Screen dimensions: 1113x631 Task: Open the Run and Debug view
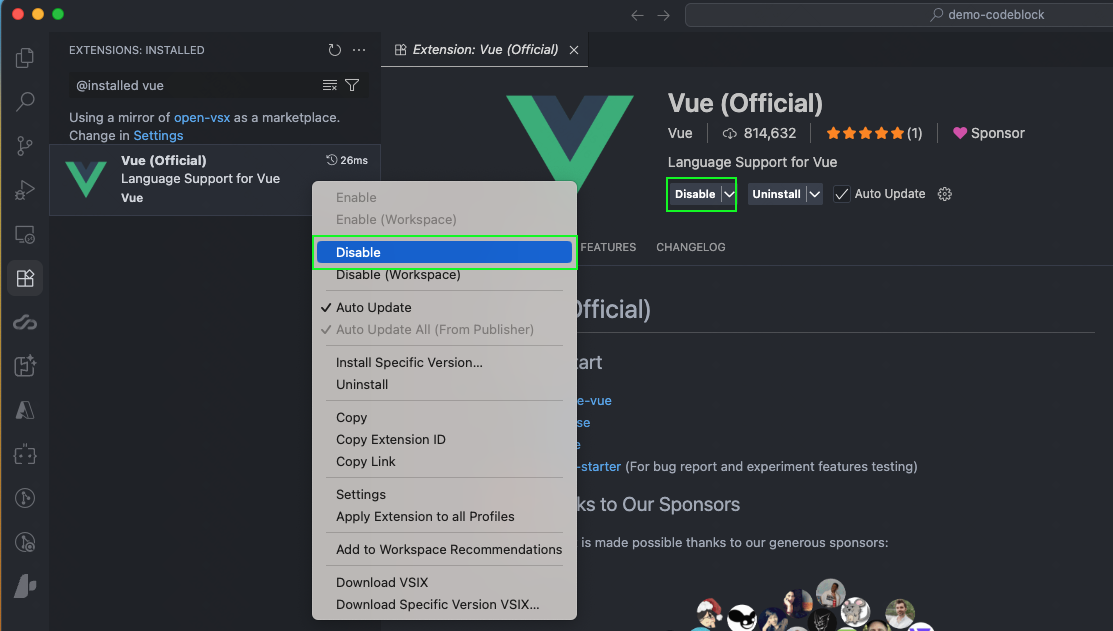pyautogui.click(x=25, y=190)
